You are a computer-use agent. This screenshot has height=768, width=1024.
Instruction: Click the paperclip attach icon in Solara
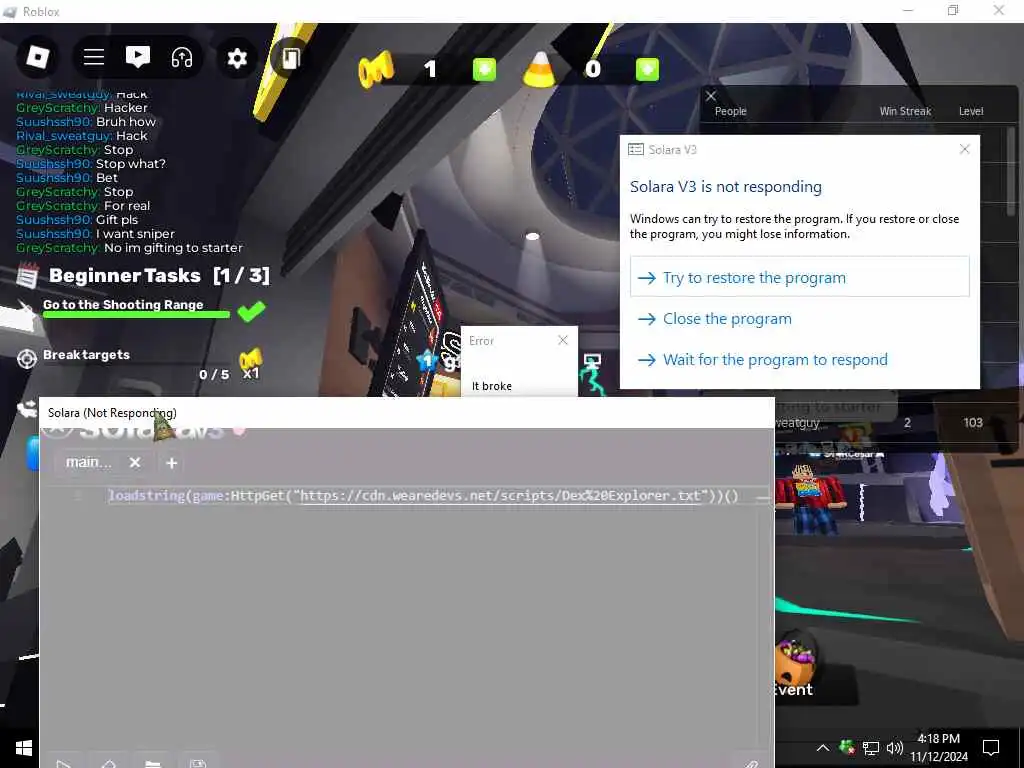(752, 763)
